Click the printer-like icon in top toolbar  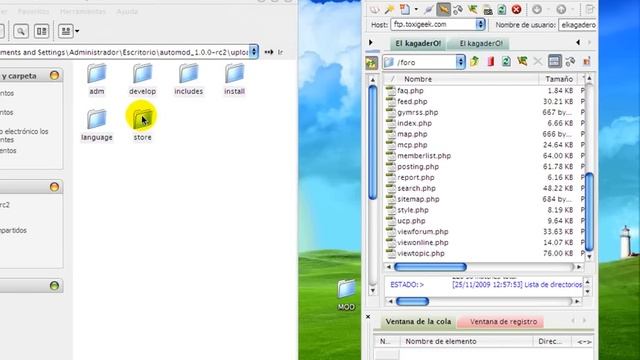coord(487,9)
